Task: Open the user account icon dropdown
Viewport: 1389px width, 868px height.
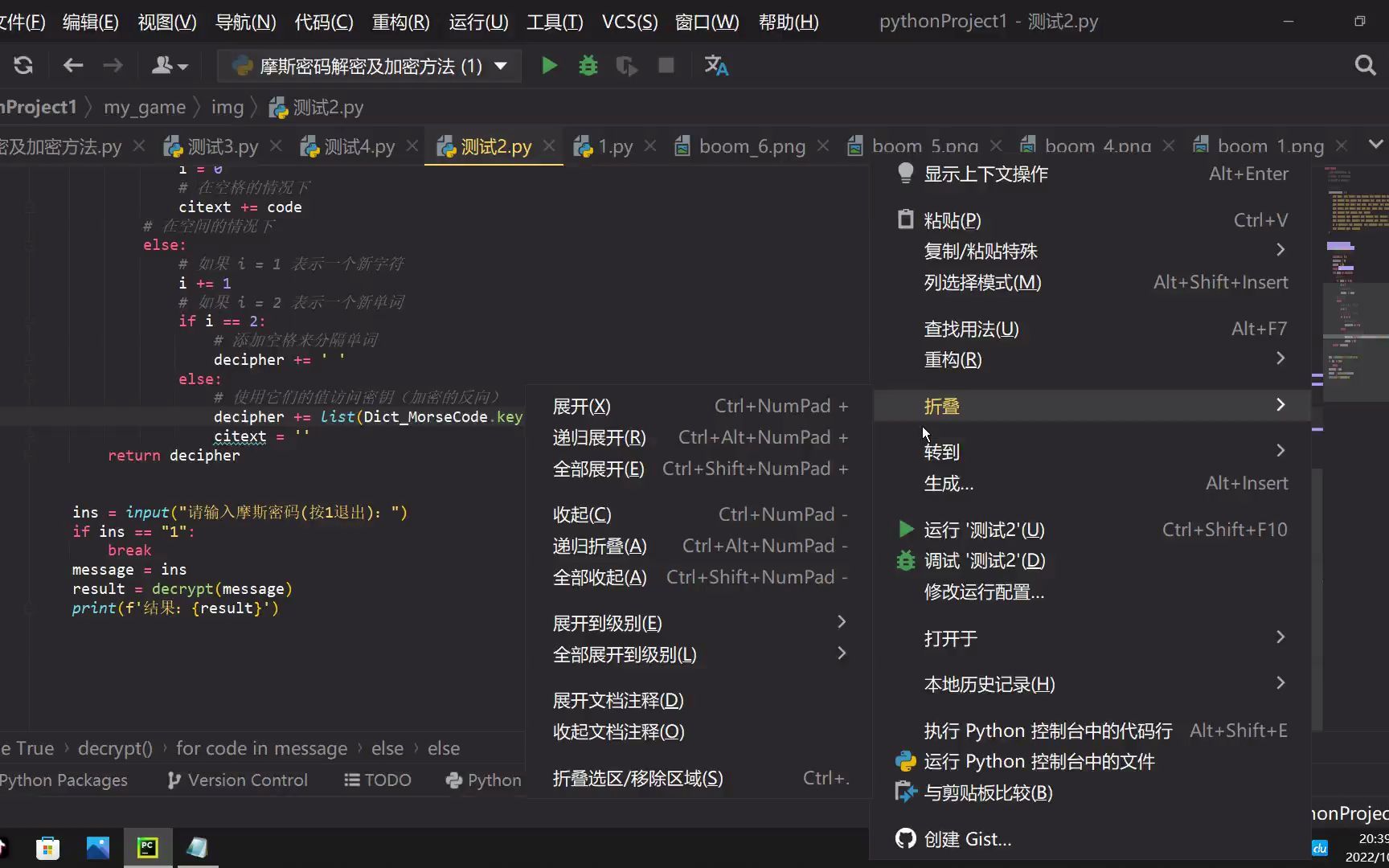Action: (x=169, y=66)
